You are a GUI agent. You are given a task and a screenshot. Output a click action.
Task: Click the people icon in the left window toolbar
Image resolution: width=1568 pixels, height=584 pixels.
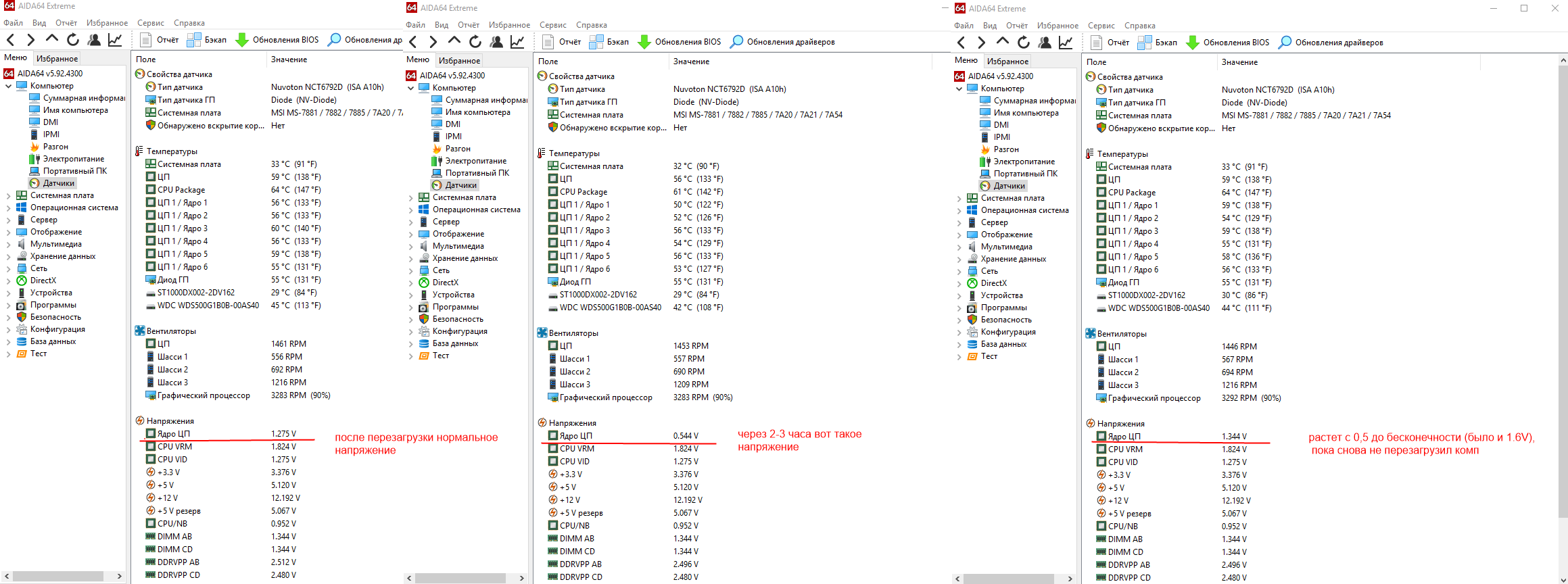[x=94, y=40]
